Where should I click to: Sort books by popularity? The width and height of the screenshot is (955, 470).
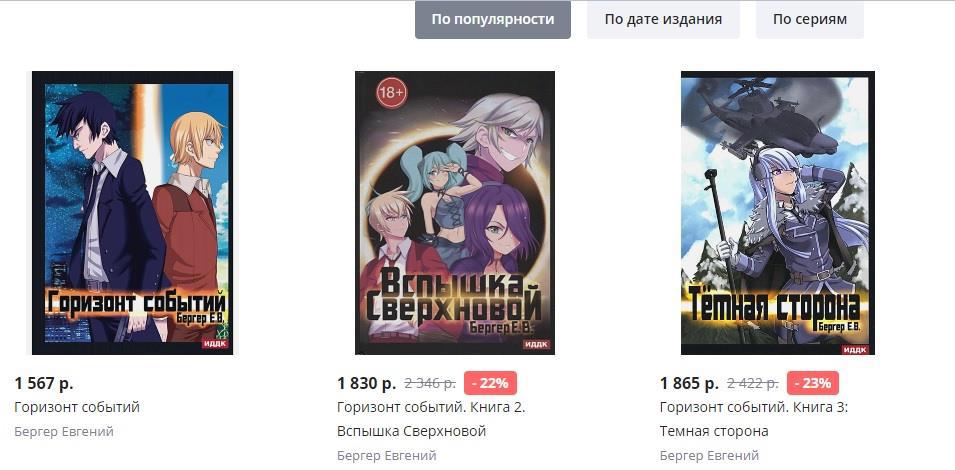coord(493,19)
